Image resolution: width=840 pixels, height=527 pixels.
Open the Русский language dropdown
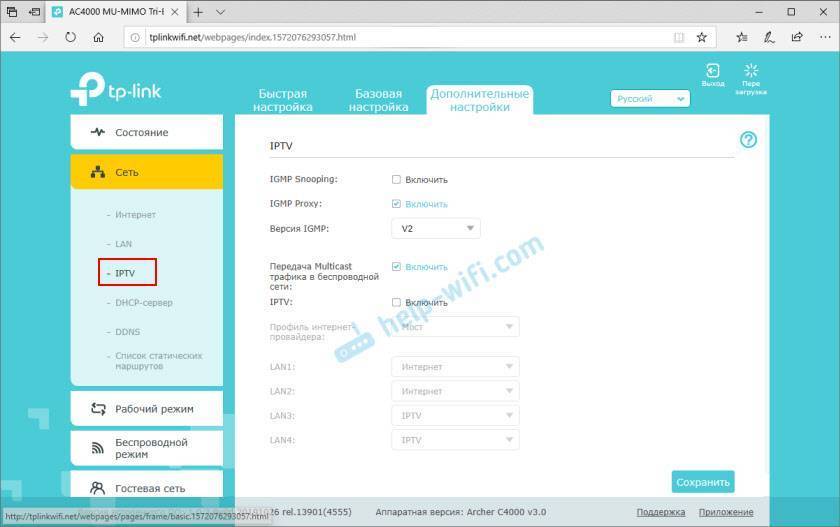[650, 99]
